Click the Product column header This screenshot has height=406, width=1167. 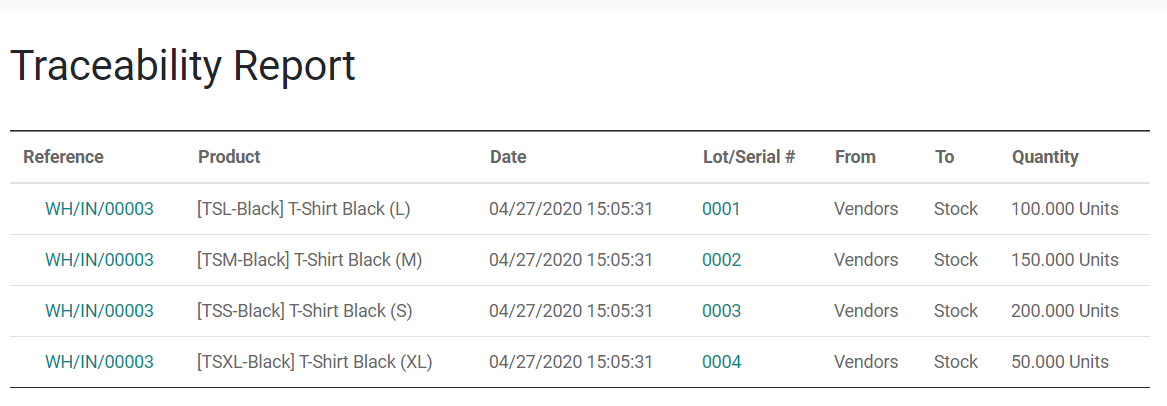point(229,157)
